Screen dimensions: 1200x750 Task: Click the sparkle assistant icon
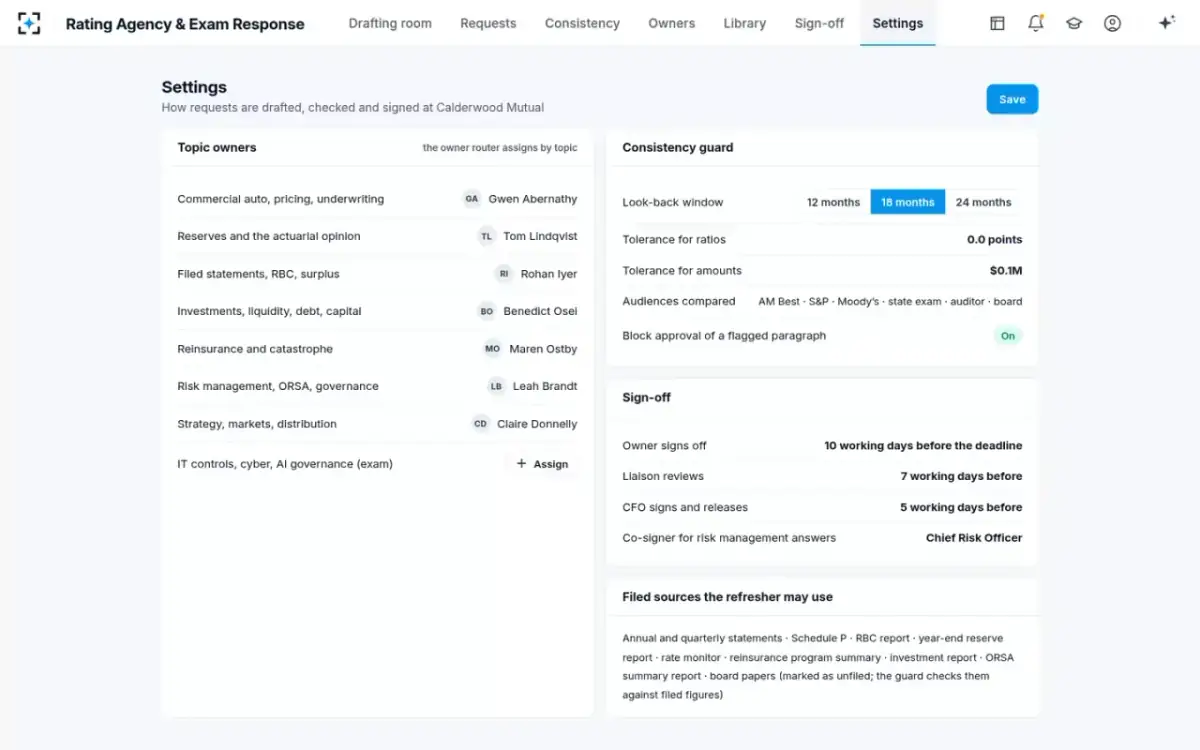point(1166,23)
